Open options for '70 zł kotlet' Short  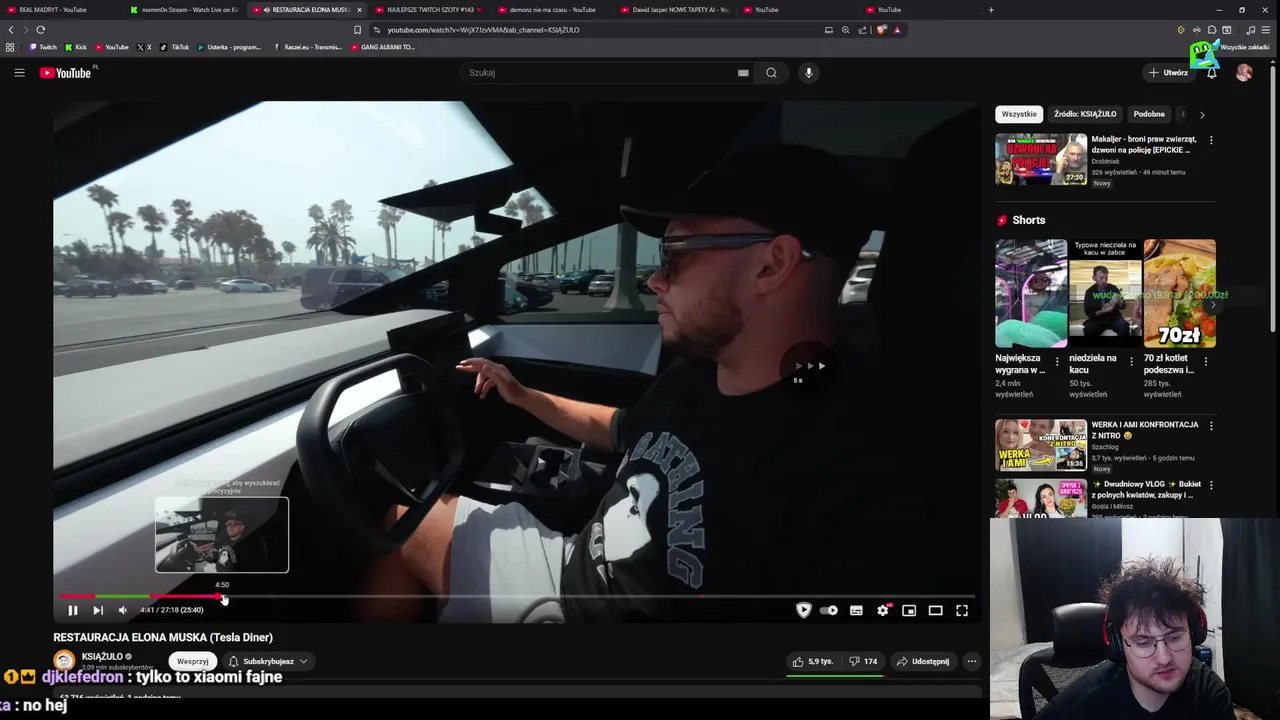coord(1205,361)
